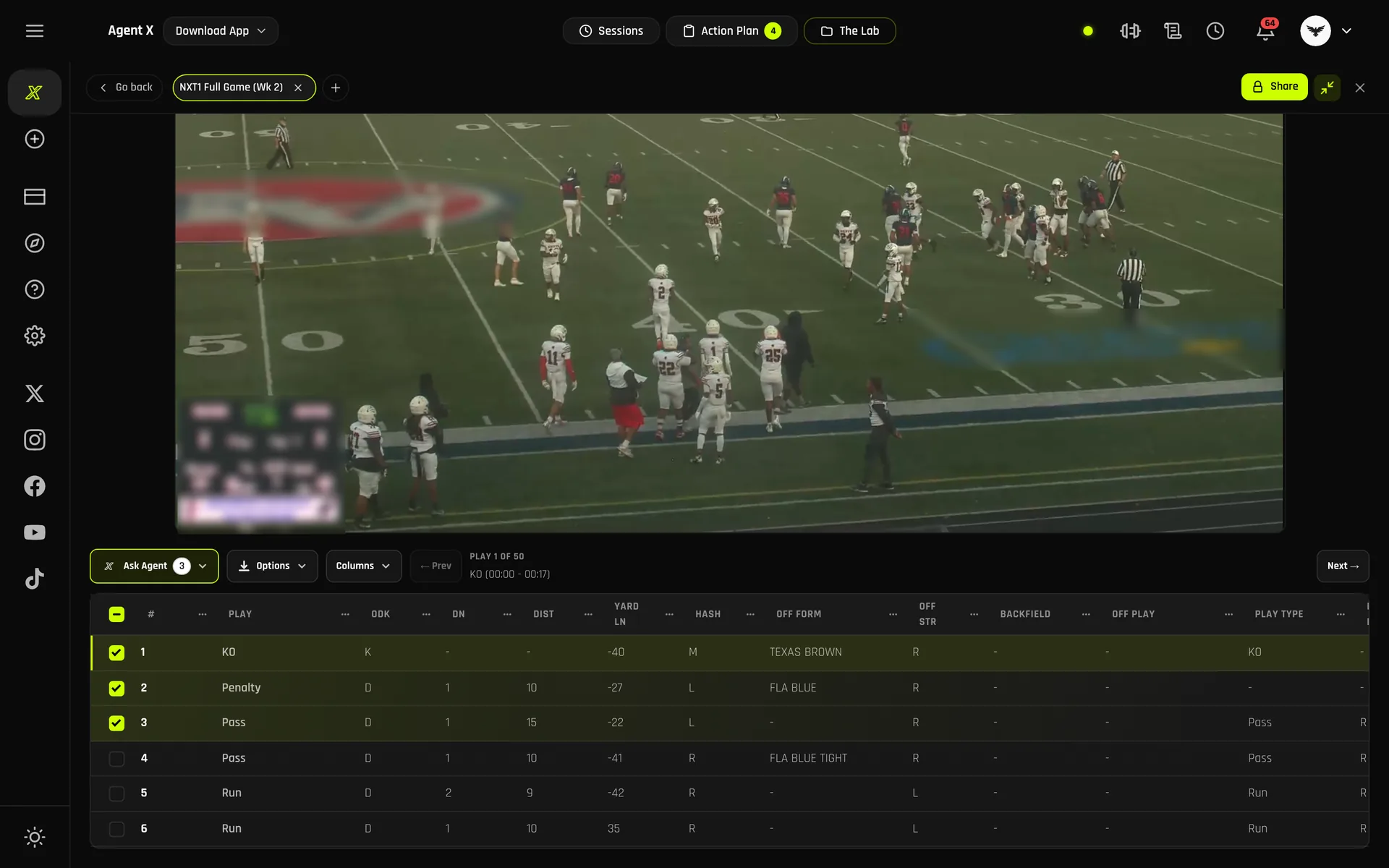
Task: Open the X (Twitter) sidebar icon
Action: [35, 393]
